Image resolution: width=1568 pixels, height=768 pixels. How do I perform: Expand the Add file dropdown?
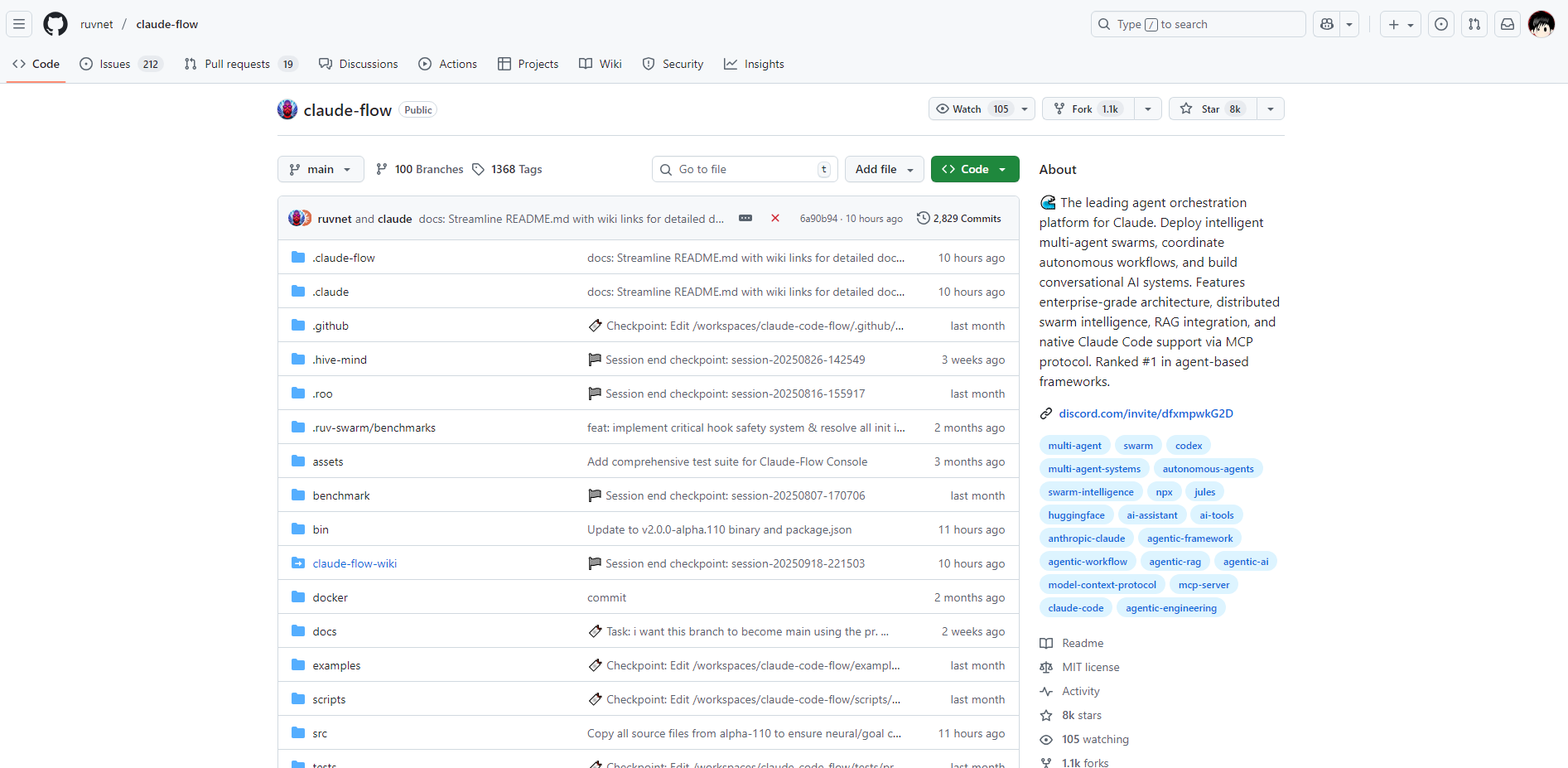[x=884, y=169]
